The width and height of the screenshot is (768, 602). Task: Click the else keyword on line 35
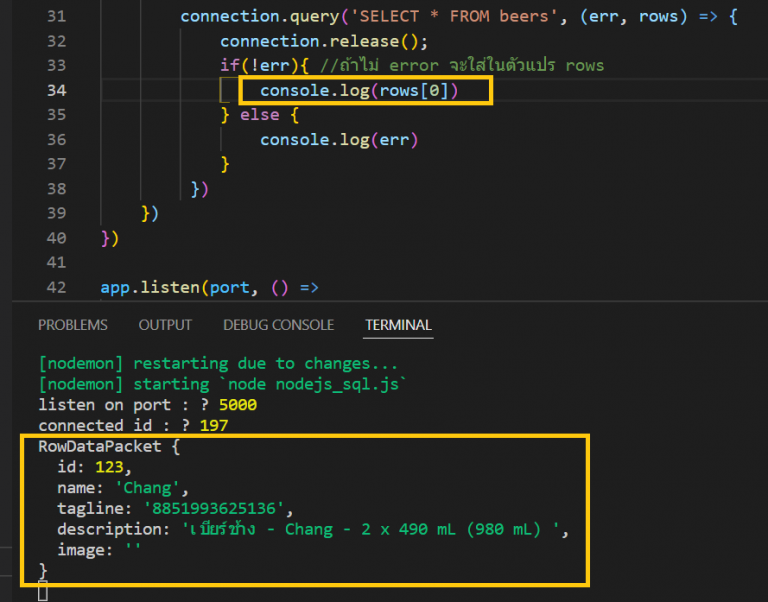click(260, 115)
